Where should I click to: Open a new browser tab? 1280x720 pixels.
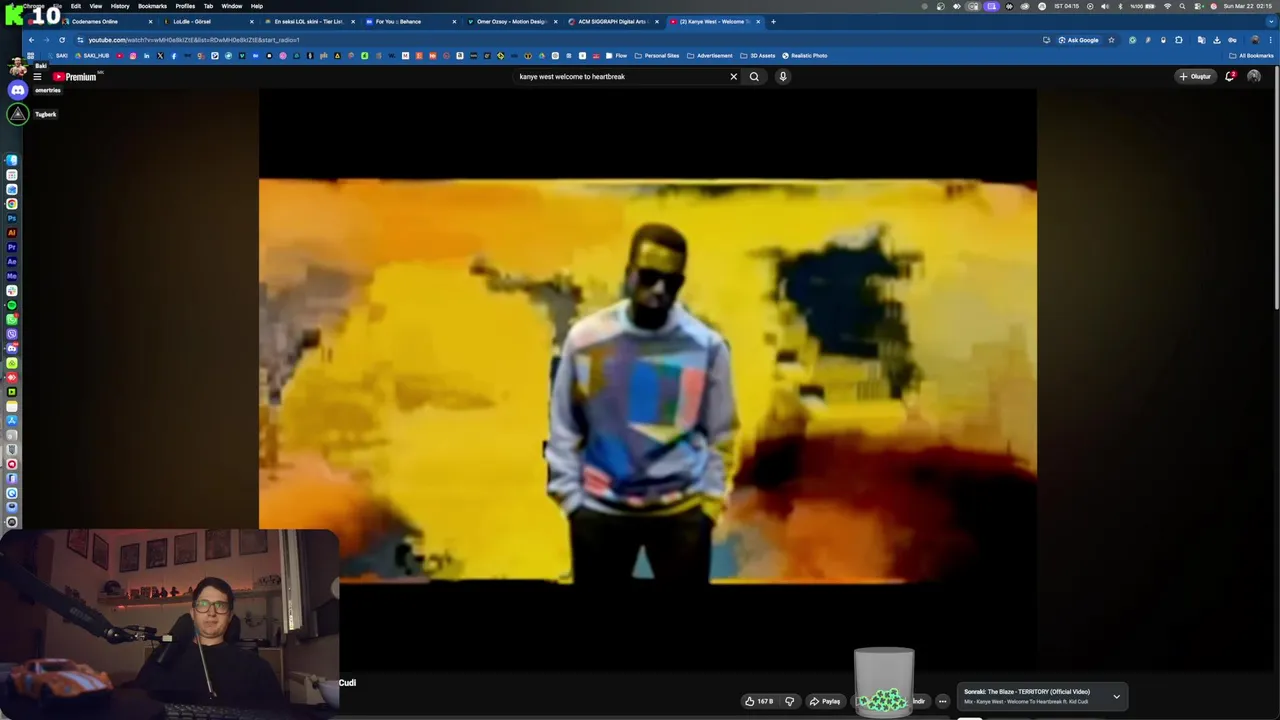pos(773,21)
